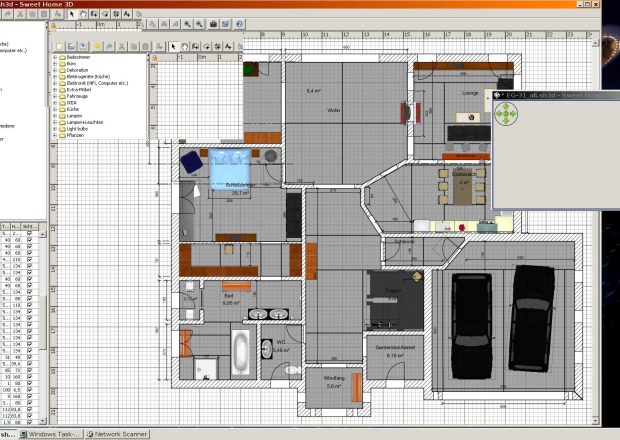620x440 pixels.
Task: Expand the Küche category node
Action: tap(55, 109)
